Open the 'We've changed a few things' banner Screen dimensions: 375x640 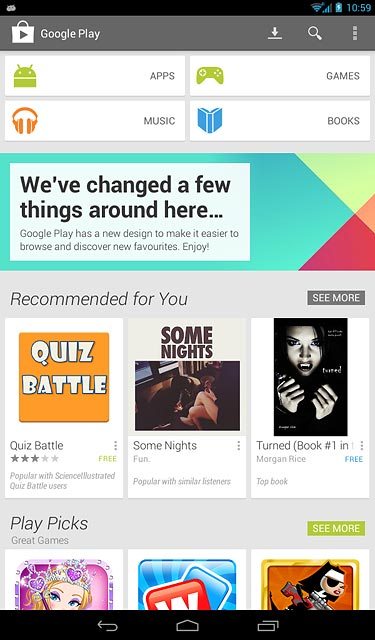click(x=187, y=212)
